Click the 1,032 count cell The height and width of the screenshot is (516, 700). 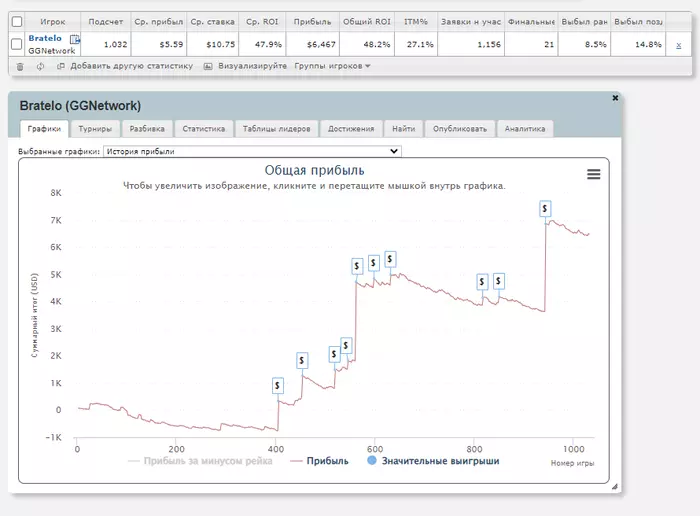click(x=106, y=44)
